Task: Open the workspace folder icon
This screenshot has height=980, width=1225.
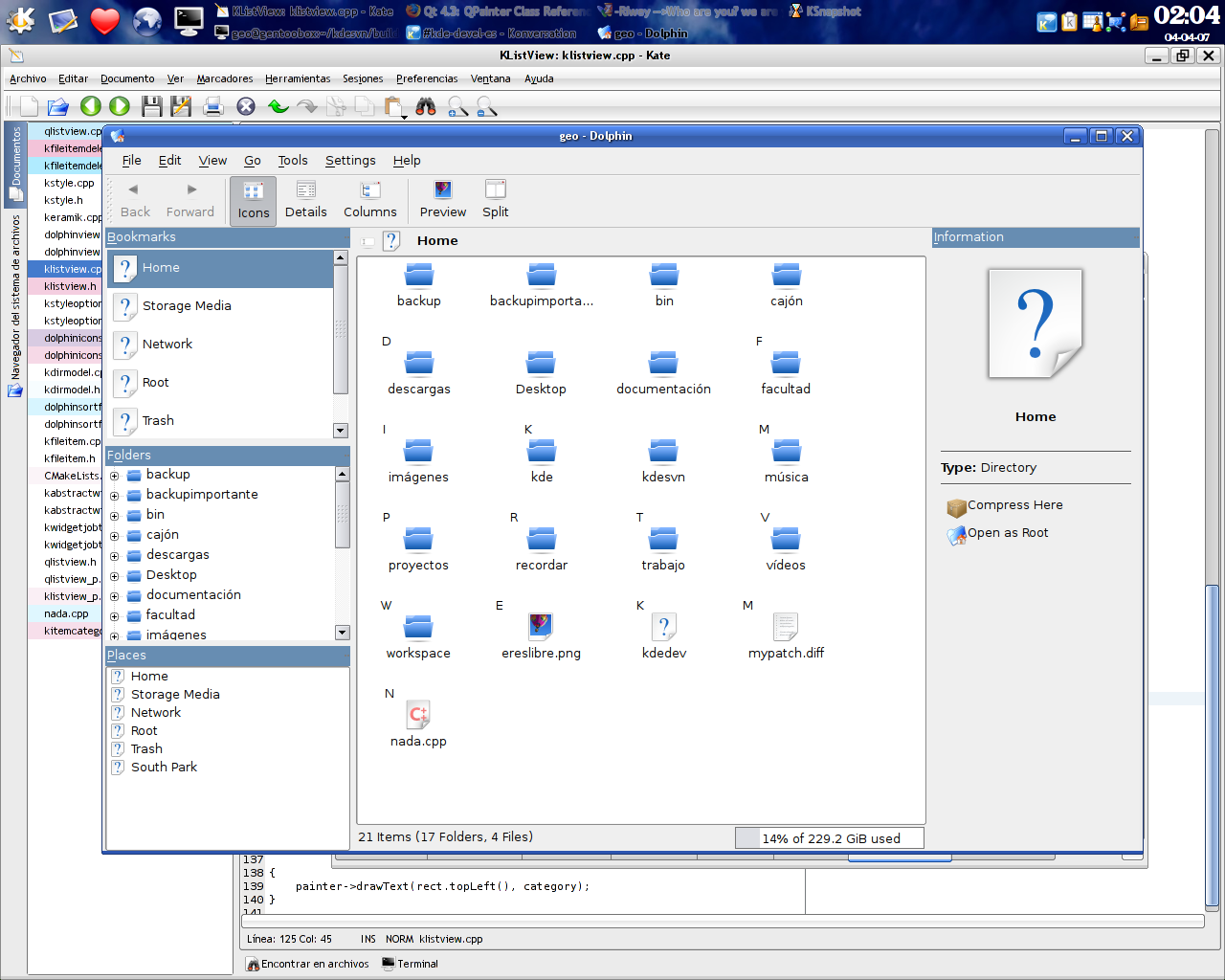Action: click(418, 626)
